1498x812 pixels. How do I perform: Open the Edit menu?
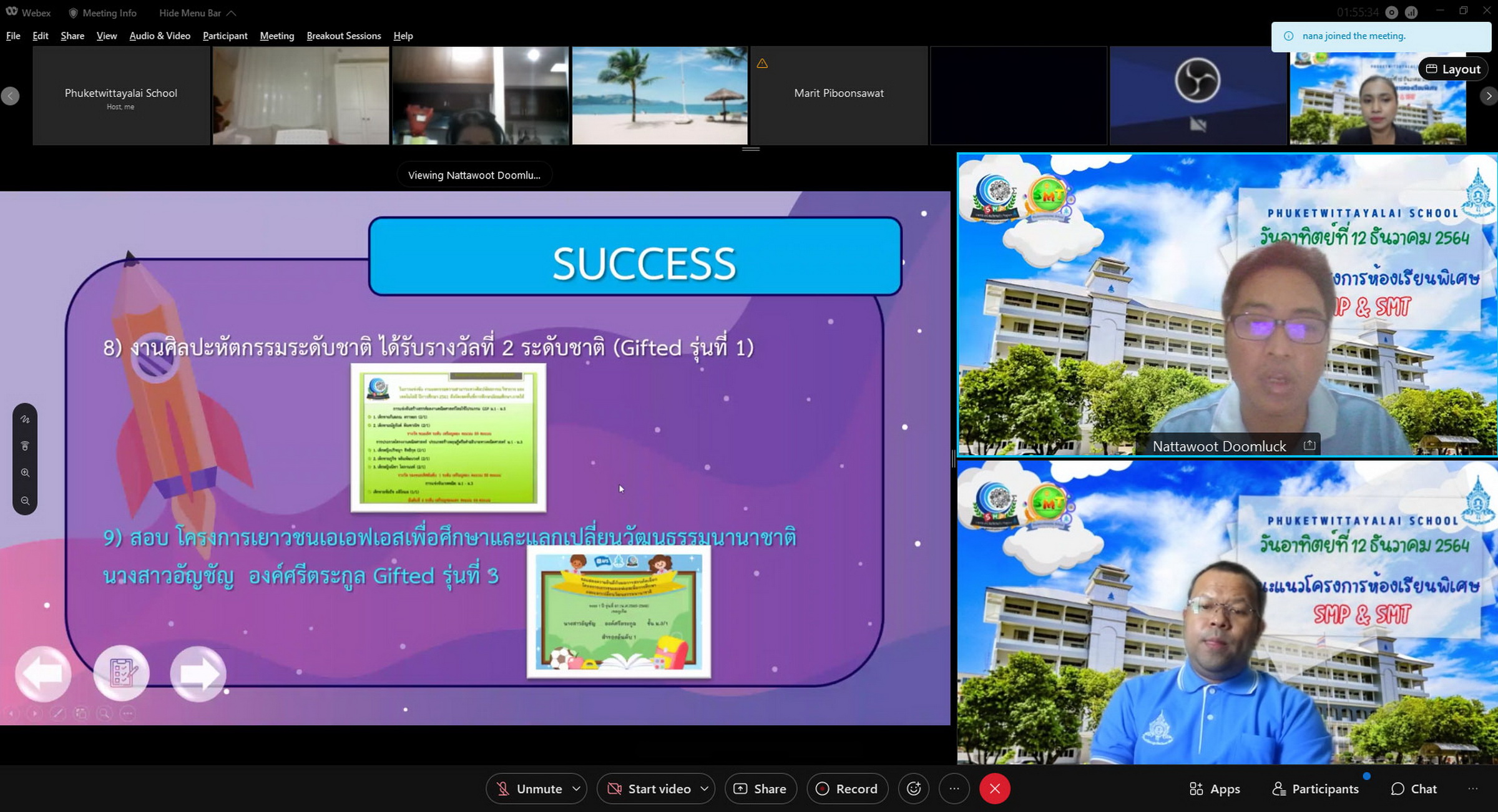coord(41,36)
